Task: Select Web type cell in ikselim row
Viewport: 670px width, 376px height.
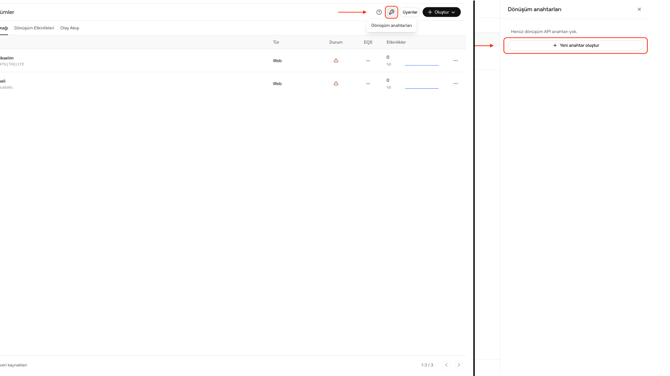Action: (277, 61)
